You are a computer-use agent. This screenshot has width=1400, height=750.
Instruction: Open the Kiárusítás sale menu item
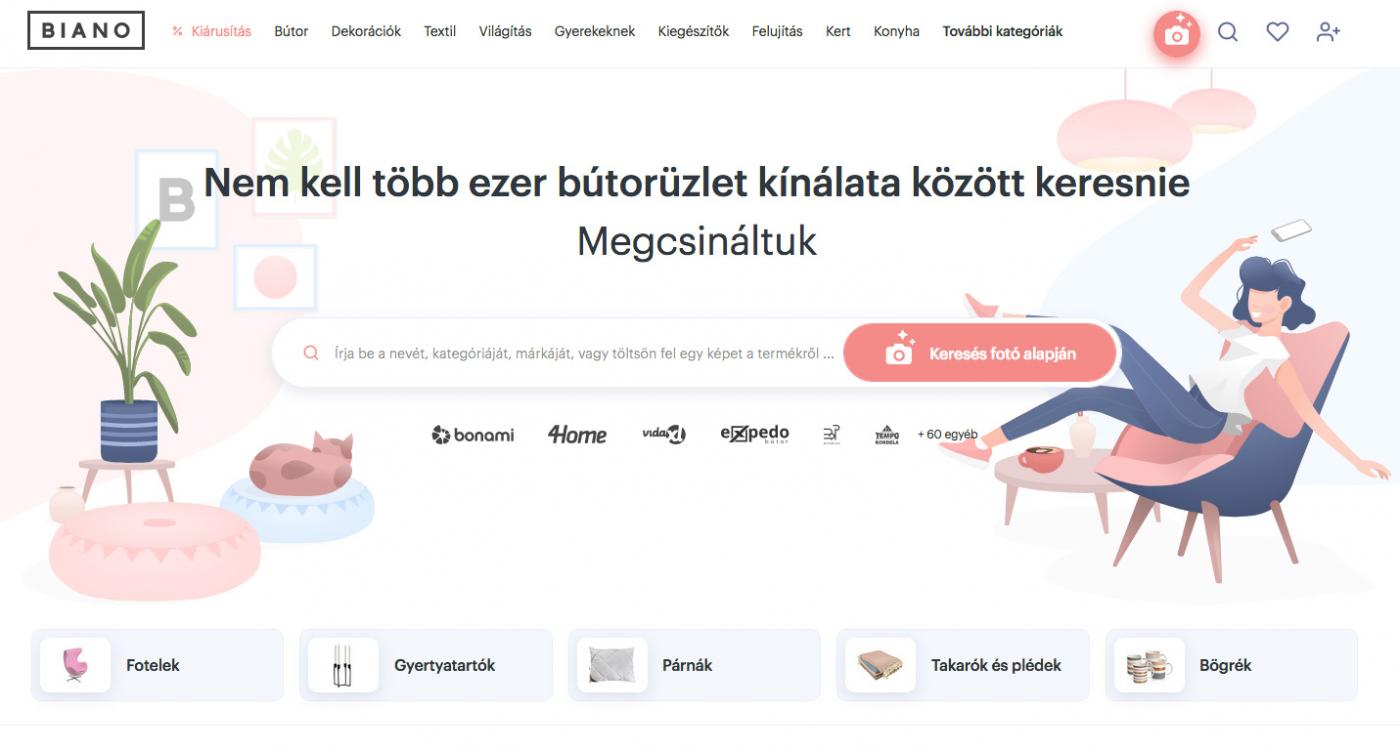(212, 31)
